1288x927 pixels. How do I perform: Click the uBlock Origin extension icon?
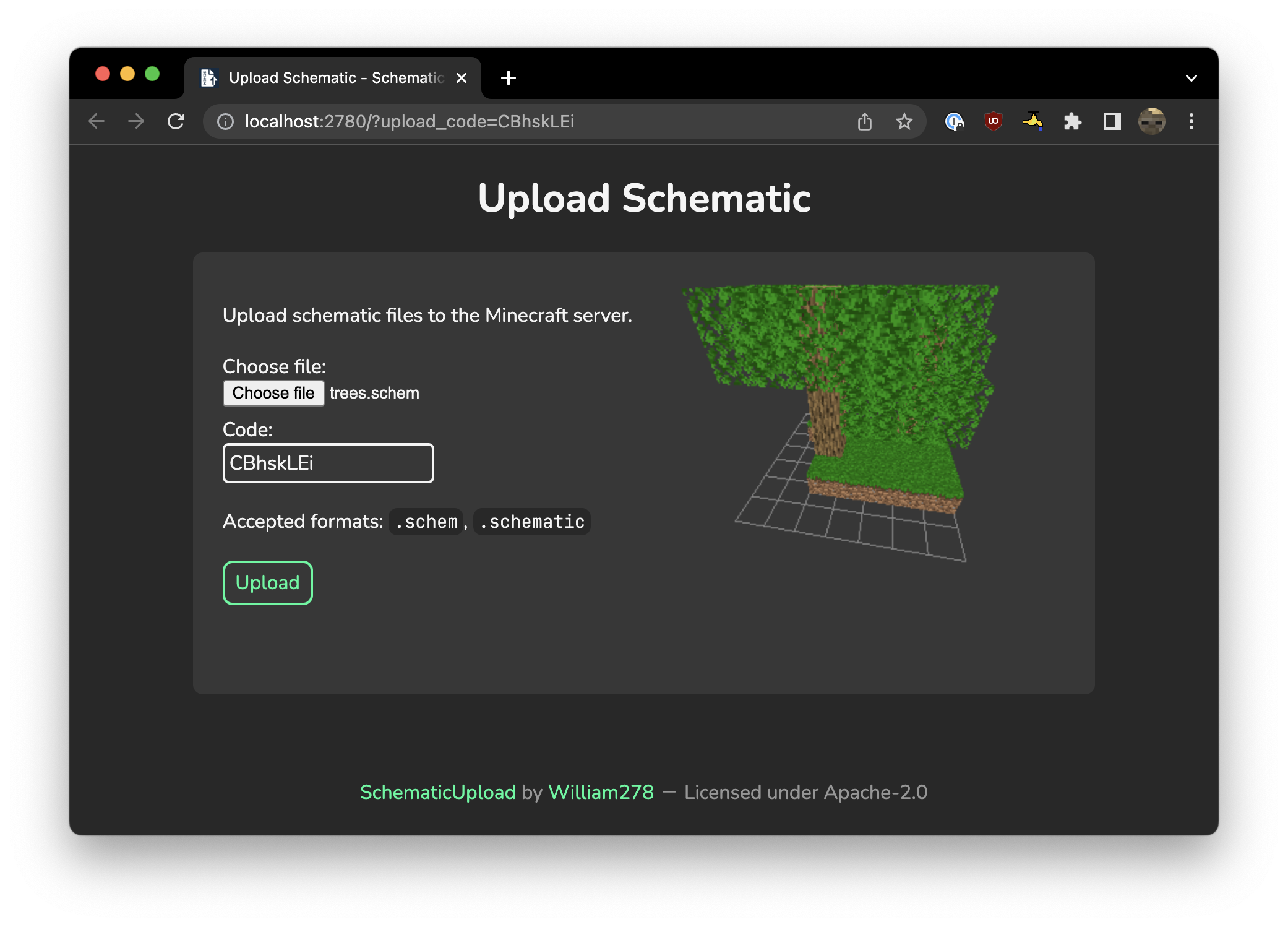coord(992,122)
